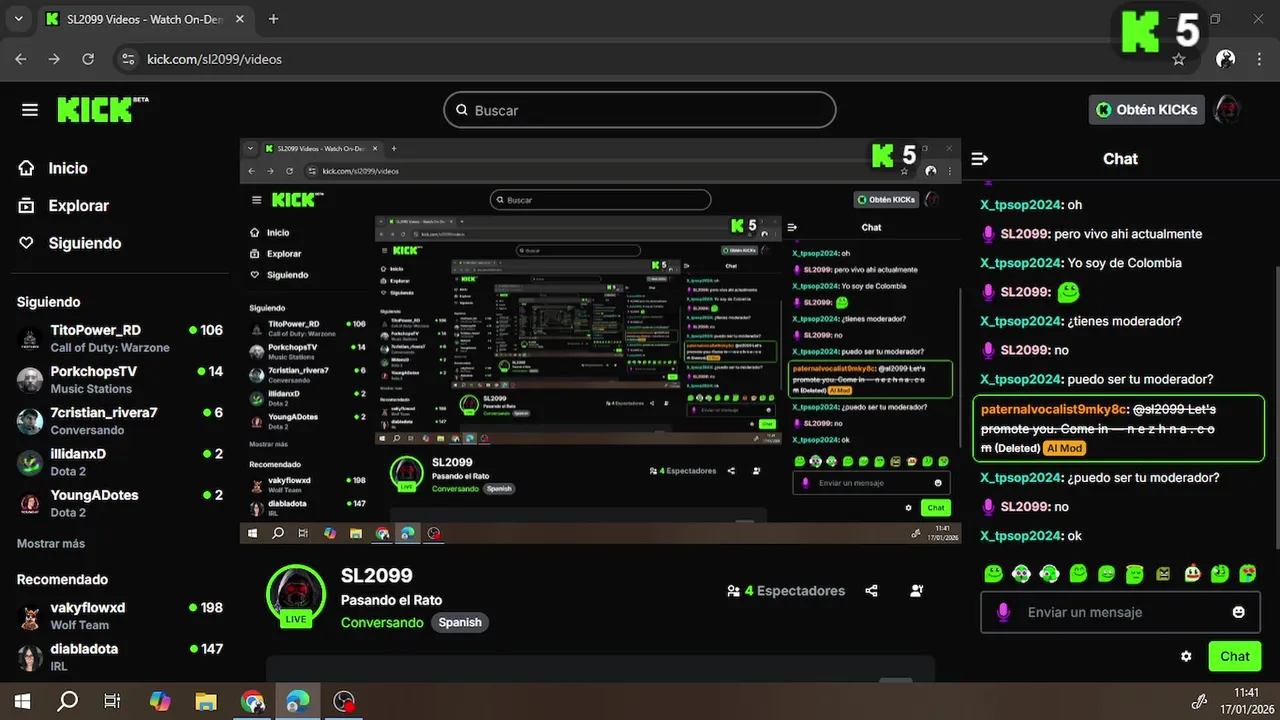Insert the red-nose clown emote
This screenshot has height=720, width=1280.
1192,574
